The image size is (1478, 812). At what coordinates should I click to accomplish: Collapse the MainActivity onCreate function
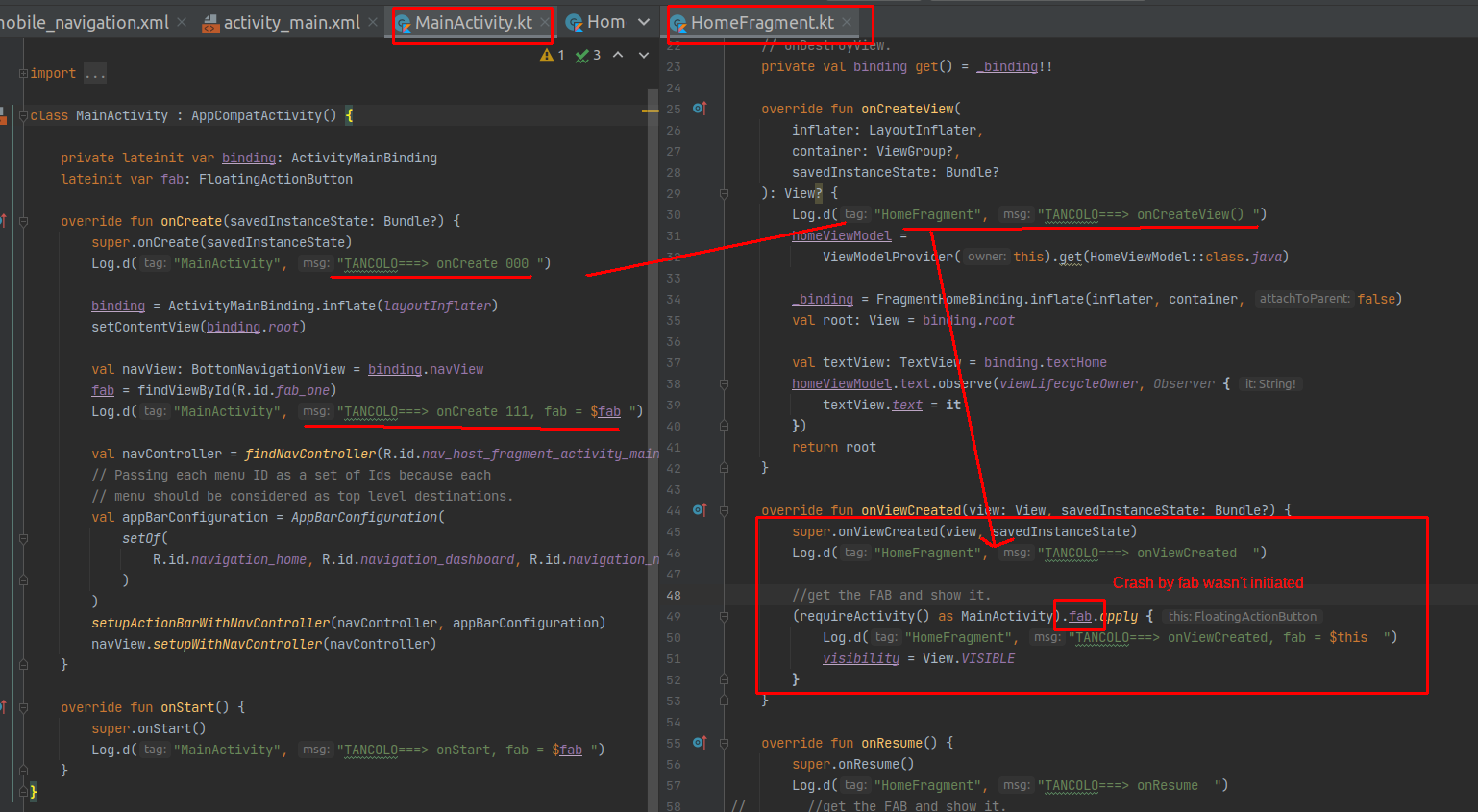23,221
